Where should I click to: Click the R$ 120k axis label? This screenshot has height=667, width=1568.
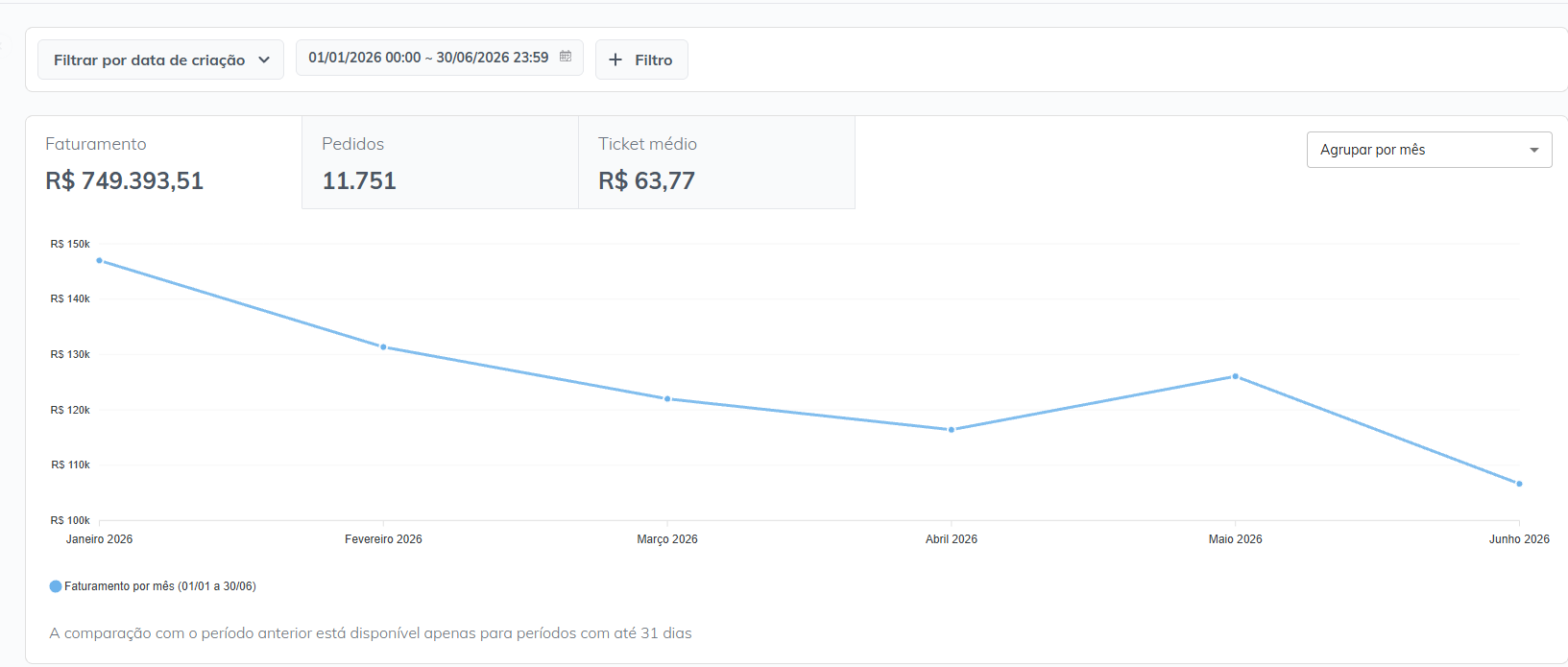[x=70, y=410]
